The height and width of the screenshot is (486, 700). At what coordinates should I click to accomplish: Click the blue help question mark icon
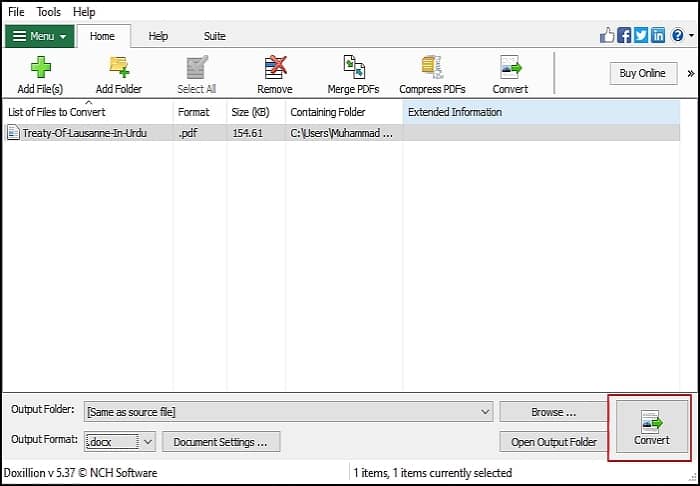(x=677, y=35)
